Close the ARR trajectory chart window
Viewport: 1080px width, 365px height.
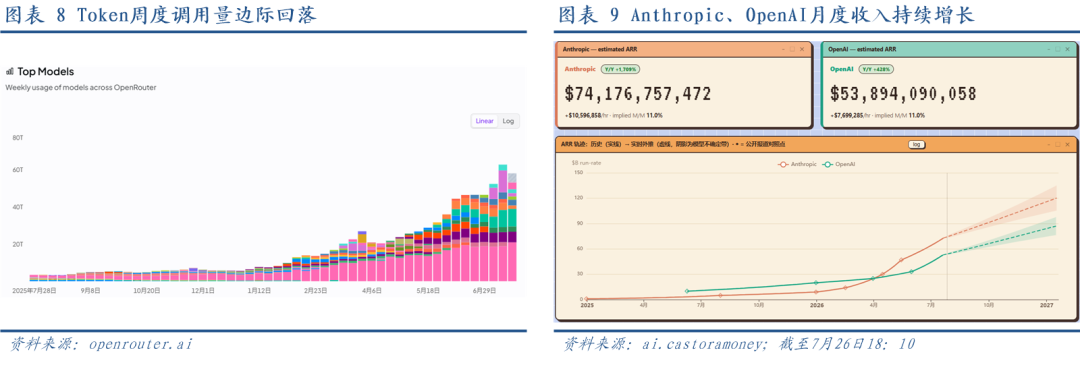(1067, 145)
